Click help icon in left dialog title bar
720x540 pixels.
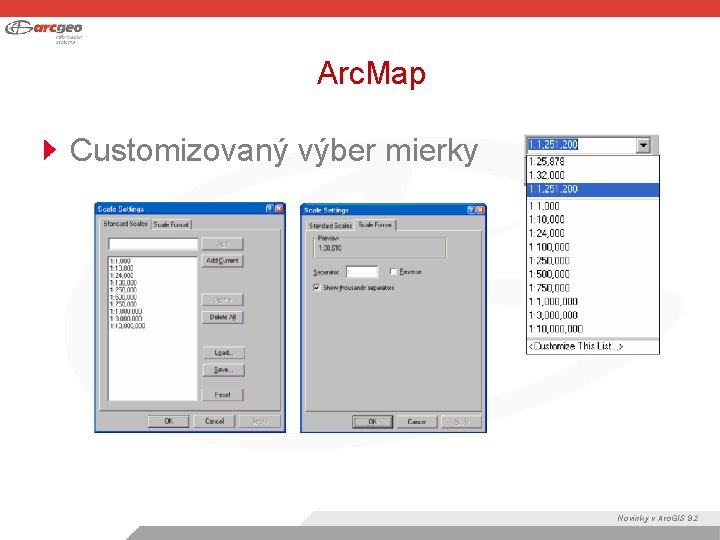(x=270, y=208)
